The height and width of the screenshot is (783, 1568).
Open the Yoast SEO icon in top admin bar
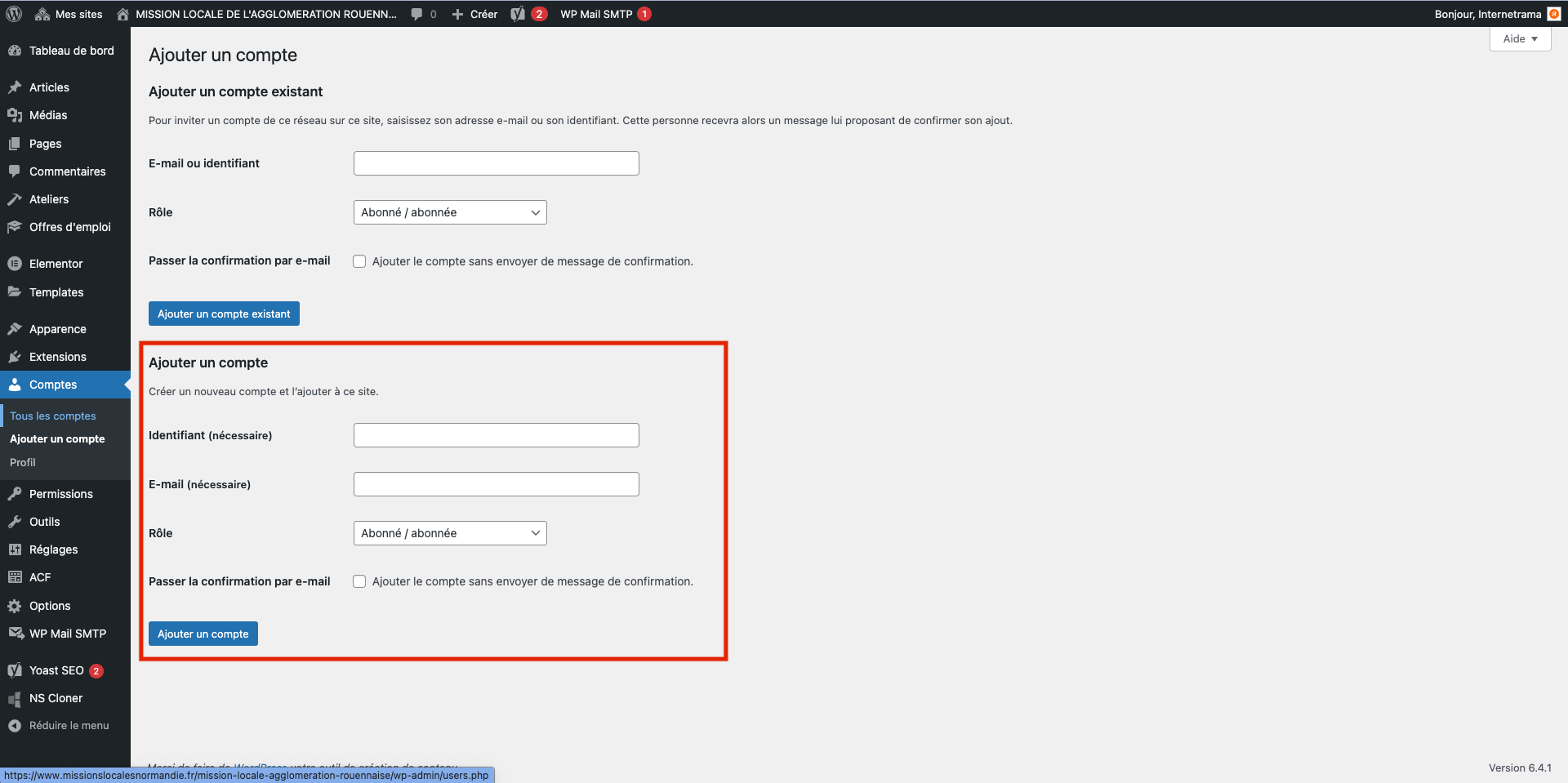pyautogui.click(x=518, y=14)
